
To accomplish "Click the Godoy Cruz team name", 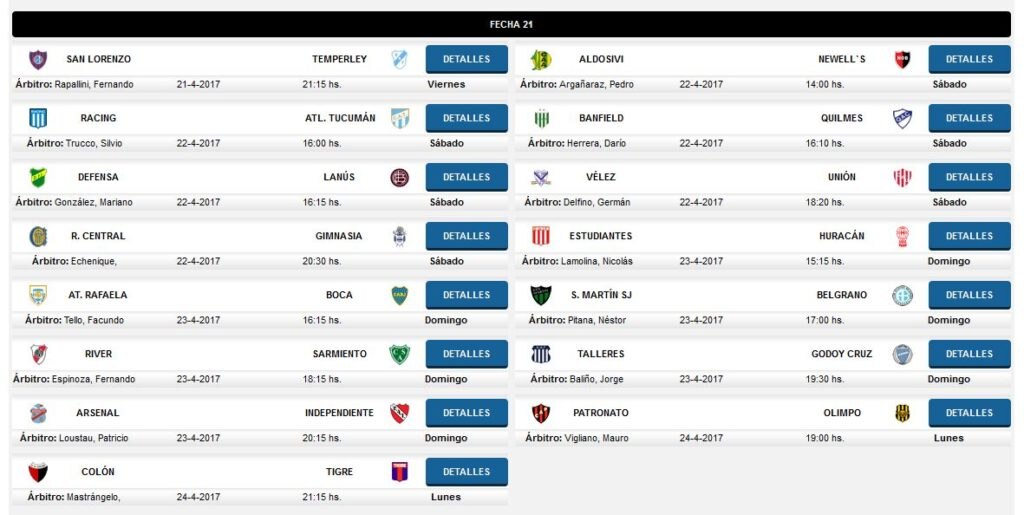I will (x=841, y=354).
